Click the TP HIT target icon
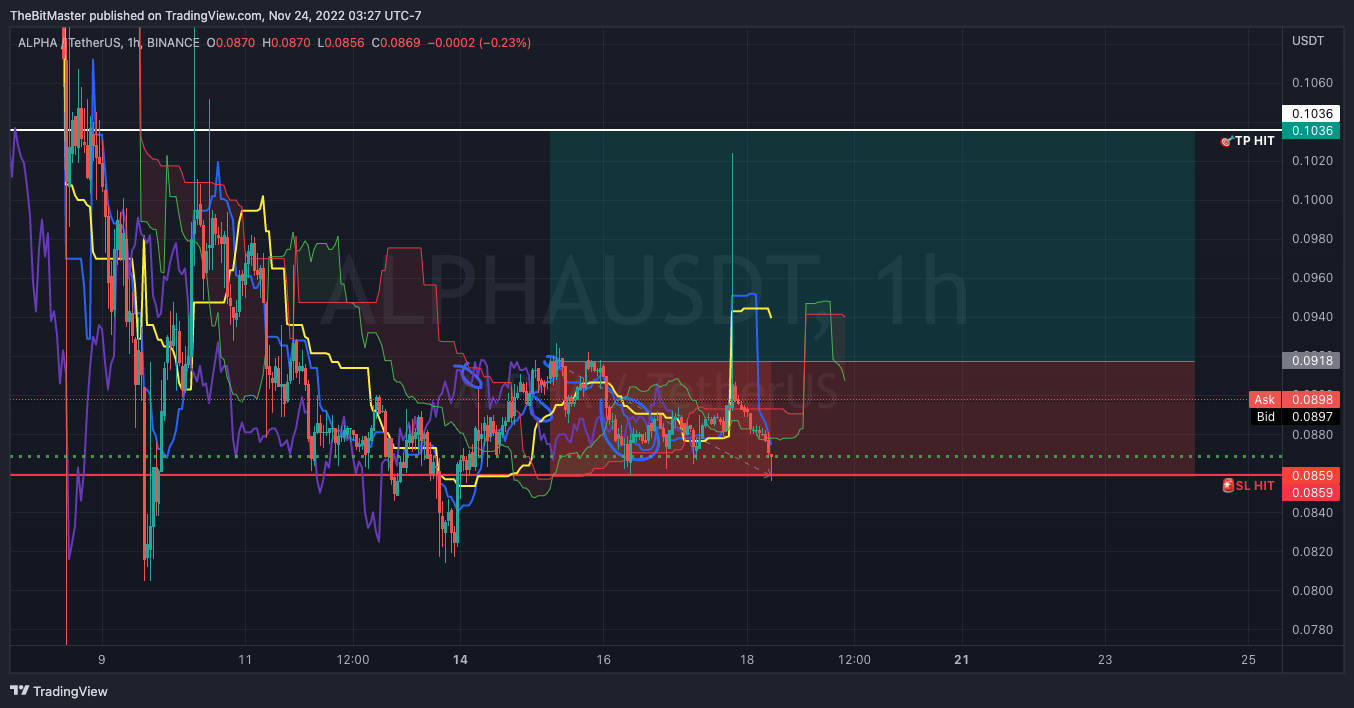Image resolution: width=1354 pixels, height=708 pixels. tap(1226, 142)
